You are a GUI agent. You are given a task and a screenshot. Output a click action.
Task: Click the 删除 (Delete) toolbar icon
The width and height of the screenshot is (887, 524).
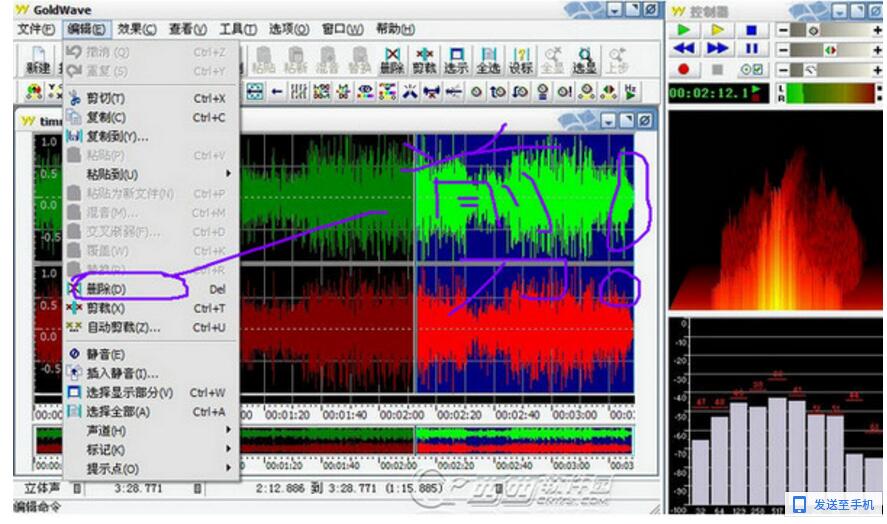(x=391, y=60)
